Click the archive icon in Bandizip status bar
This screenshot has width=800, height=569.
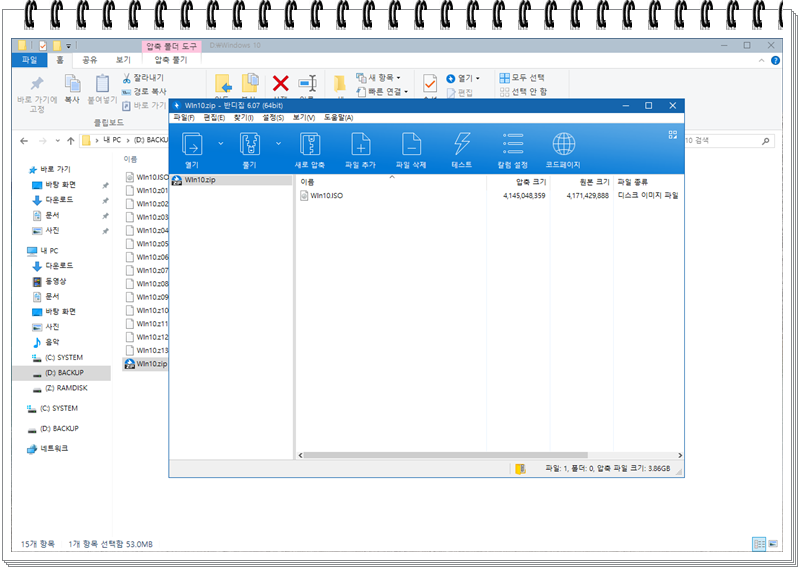click(x=520, y=468)
